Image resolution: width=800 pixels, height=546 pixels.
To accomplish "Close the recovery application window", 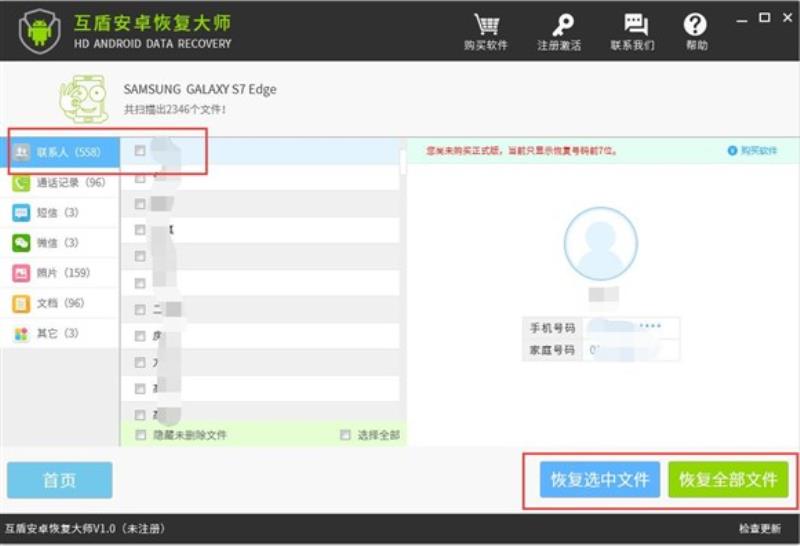I will tap(787, 17).
